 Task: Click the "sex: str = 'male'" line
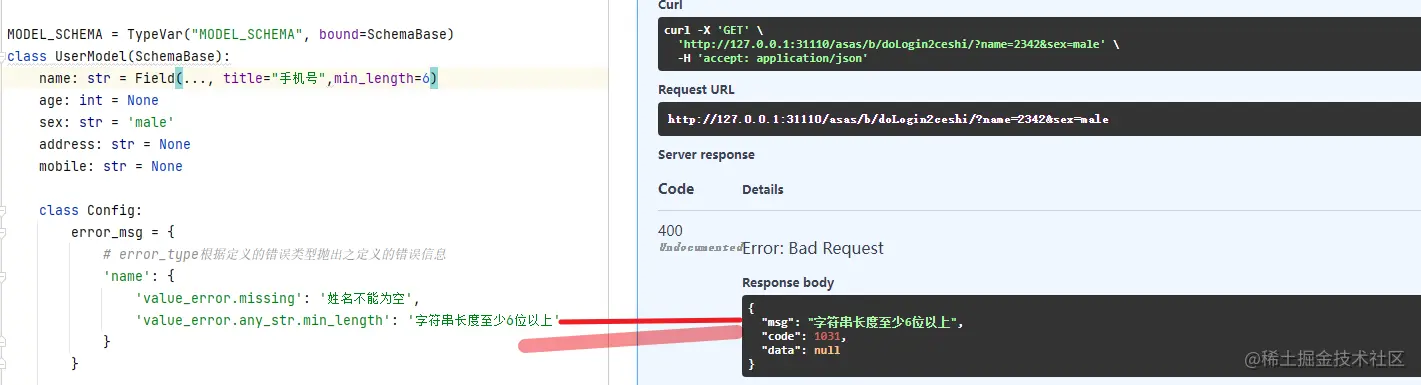(x=107, y=122)
